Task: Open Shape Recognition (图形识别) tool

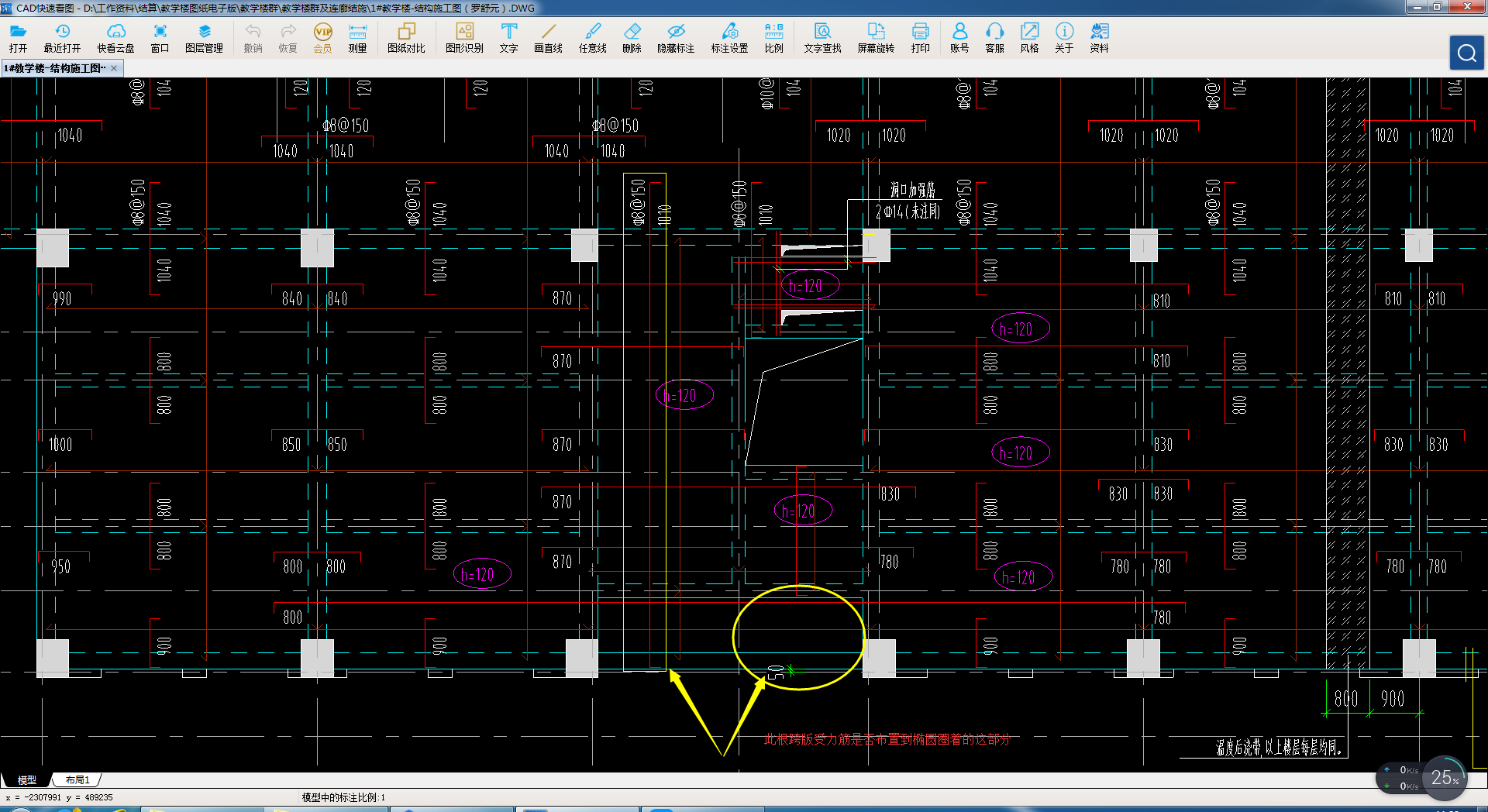Action: [464, 38]
